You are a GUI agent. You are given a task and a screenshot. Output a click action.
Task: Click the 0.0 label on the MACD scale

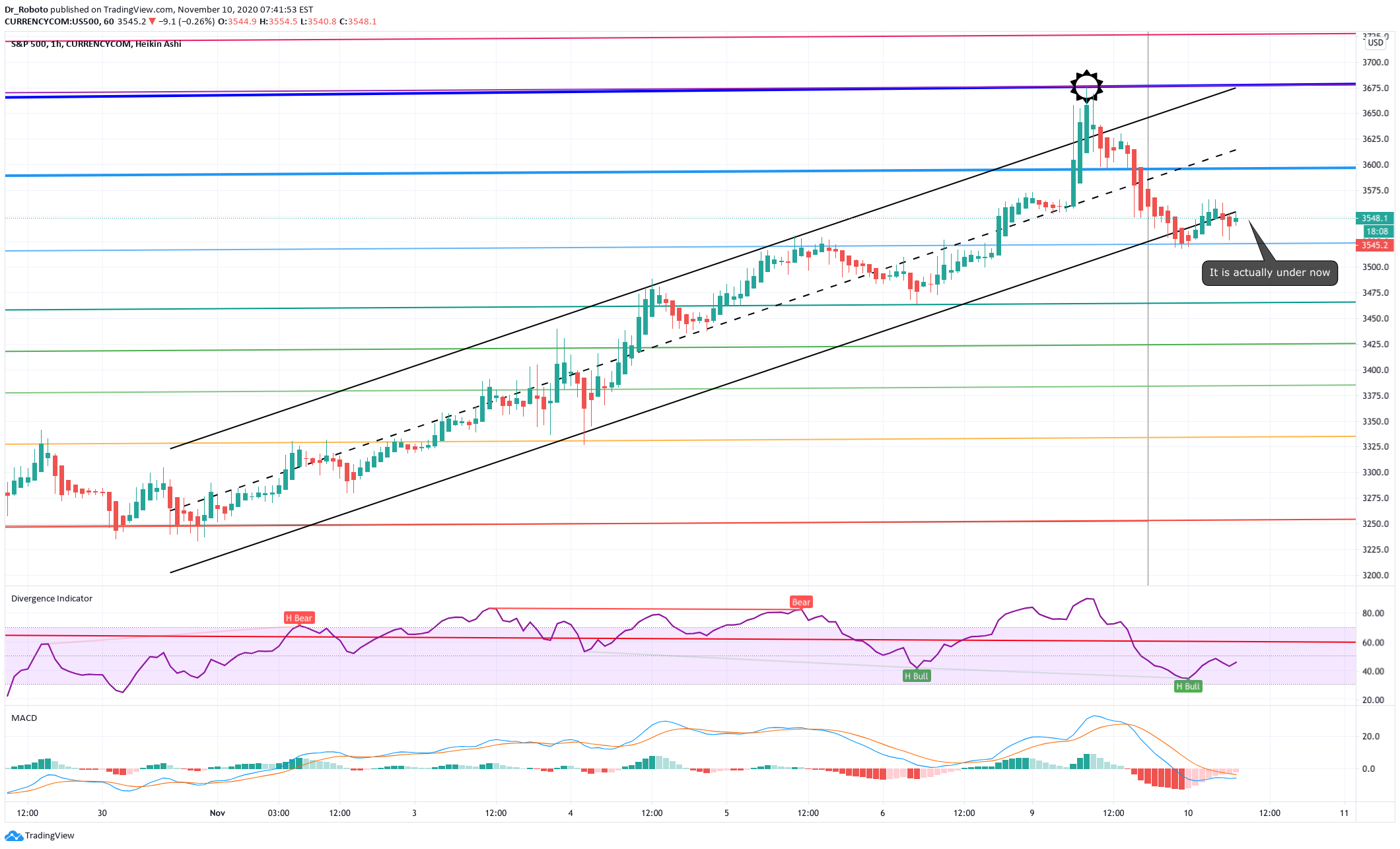[1368, 769]
